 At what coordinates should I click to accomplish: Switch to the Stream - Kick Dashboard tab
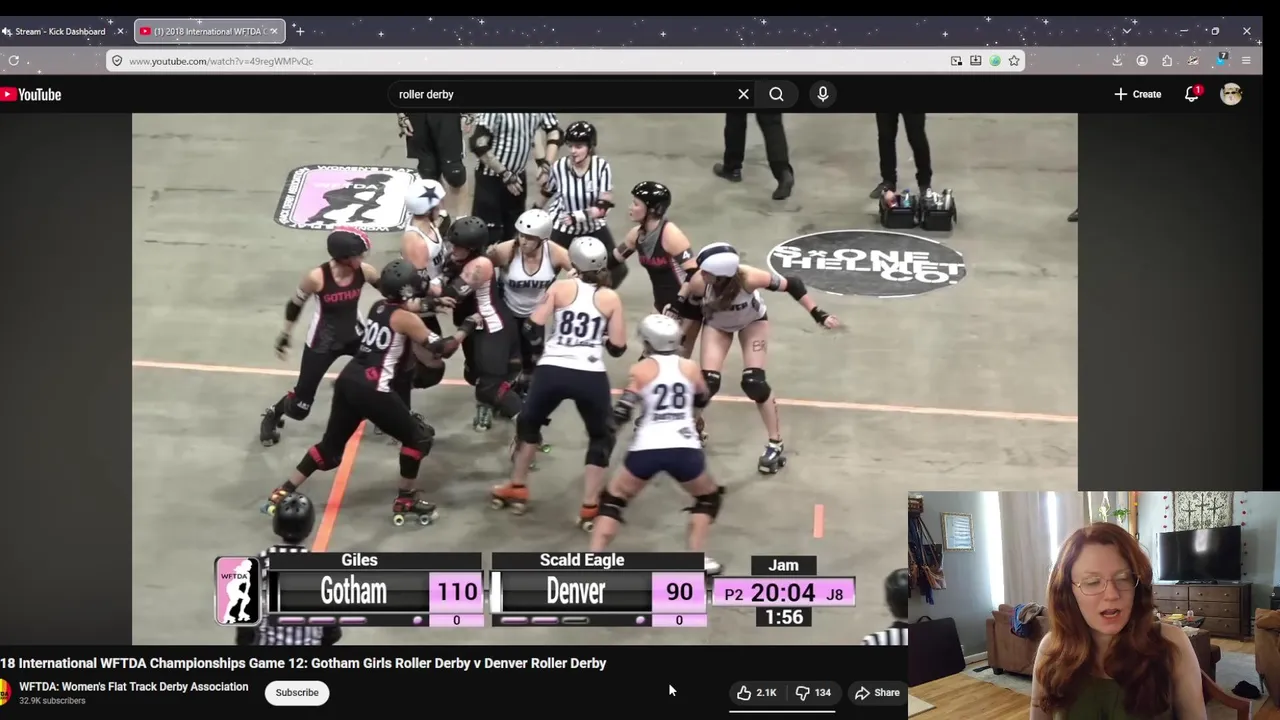[x=60, y=31]
